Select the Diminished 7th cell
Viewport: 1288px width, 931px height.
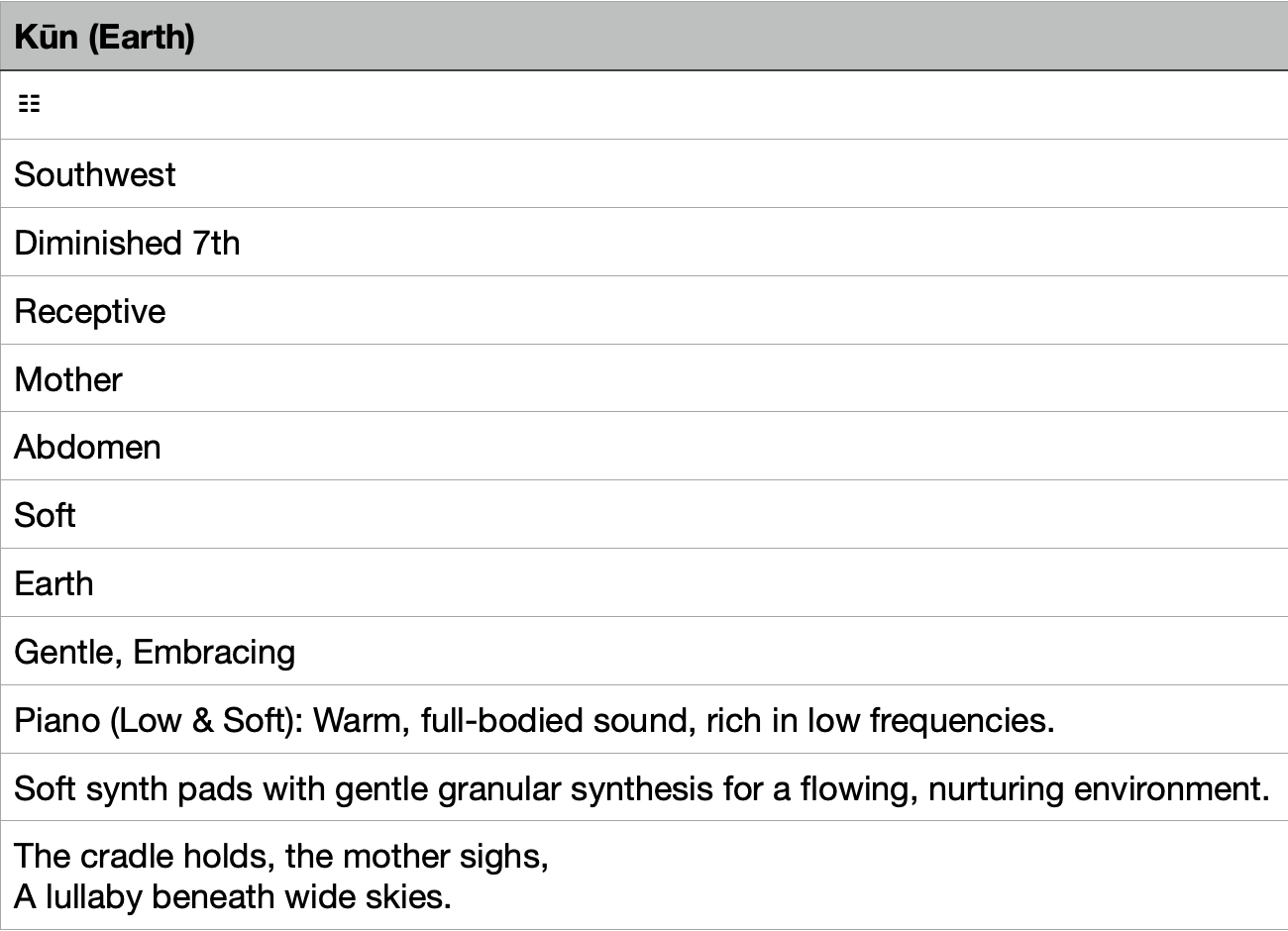pyautogui.click(x=644, y=243)
